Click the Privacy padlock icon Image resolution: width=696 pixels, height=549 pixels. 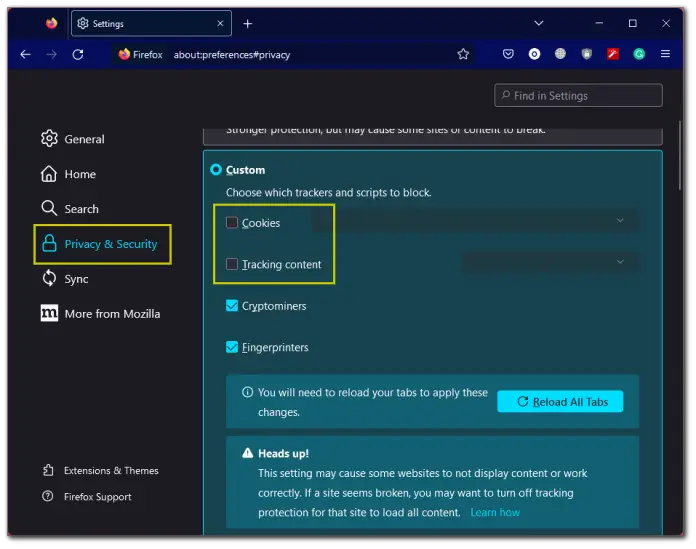pos(49,243)
